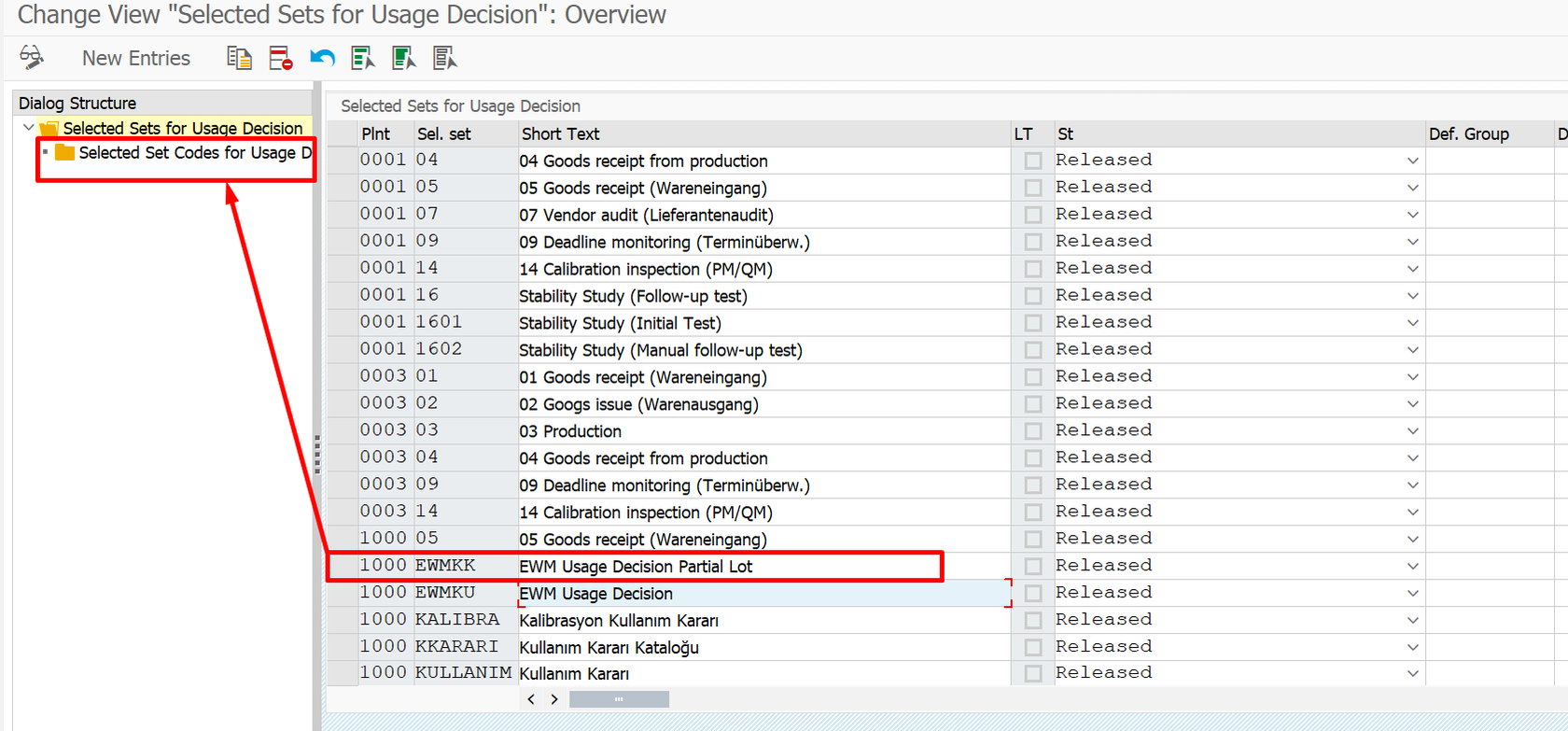Click selected set code EWMKU
Image resolution: width=1568 pixels, height=731 pixels.
(x=445, y=593)
